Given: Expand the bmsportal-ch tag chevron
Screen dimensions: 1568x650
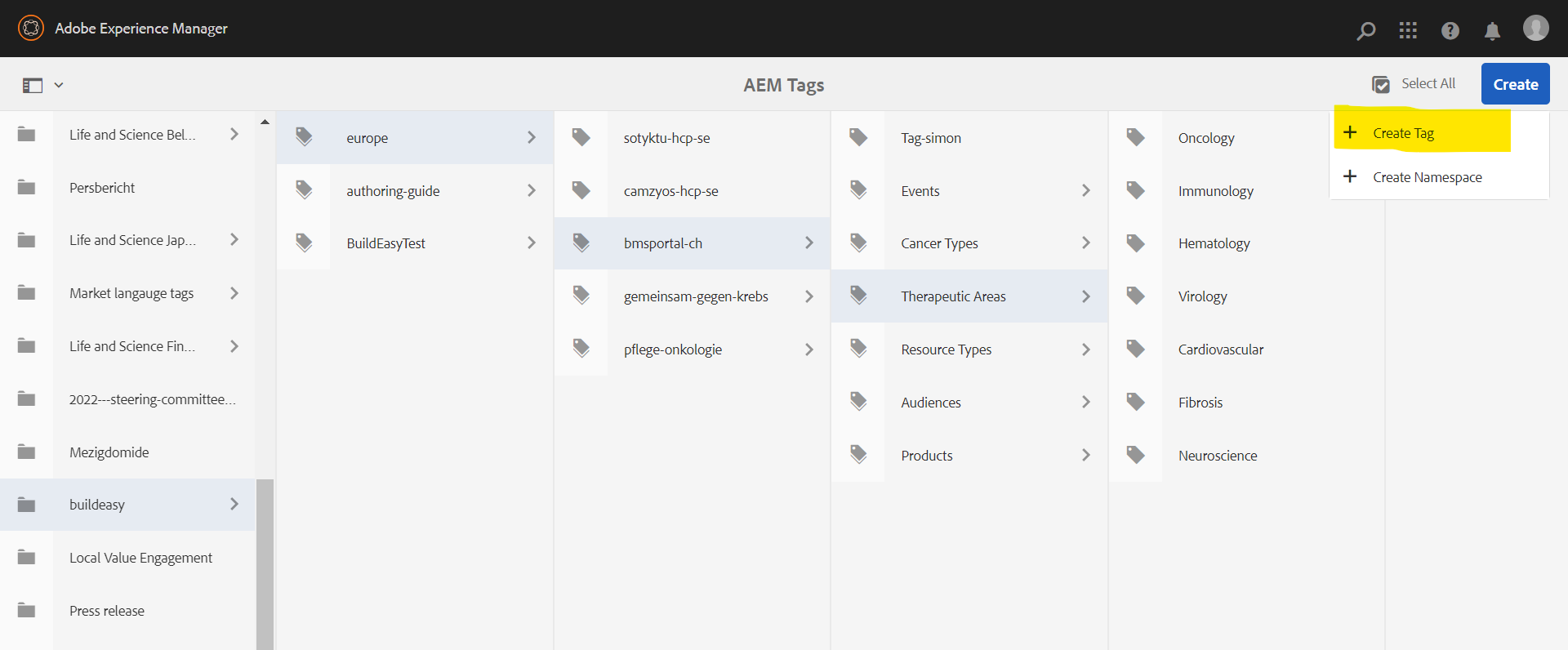Looking at the screenshot, I should (809, 243).
